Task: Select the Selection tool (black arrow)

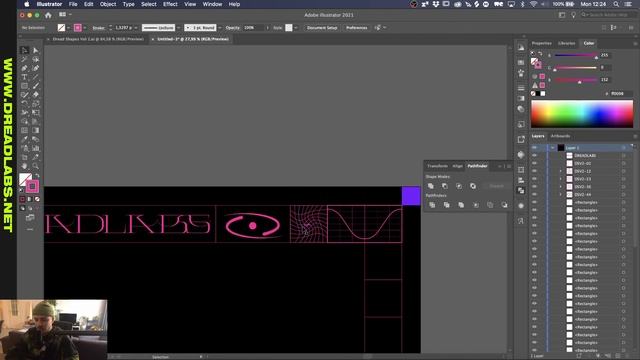Action: pyautogui.click(x=24, y=50)
